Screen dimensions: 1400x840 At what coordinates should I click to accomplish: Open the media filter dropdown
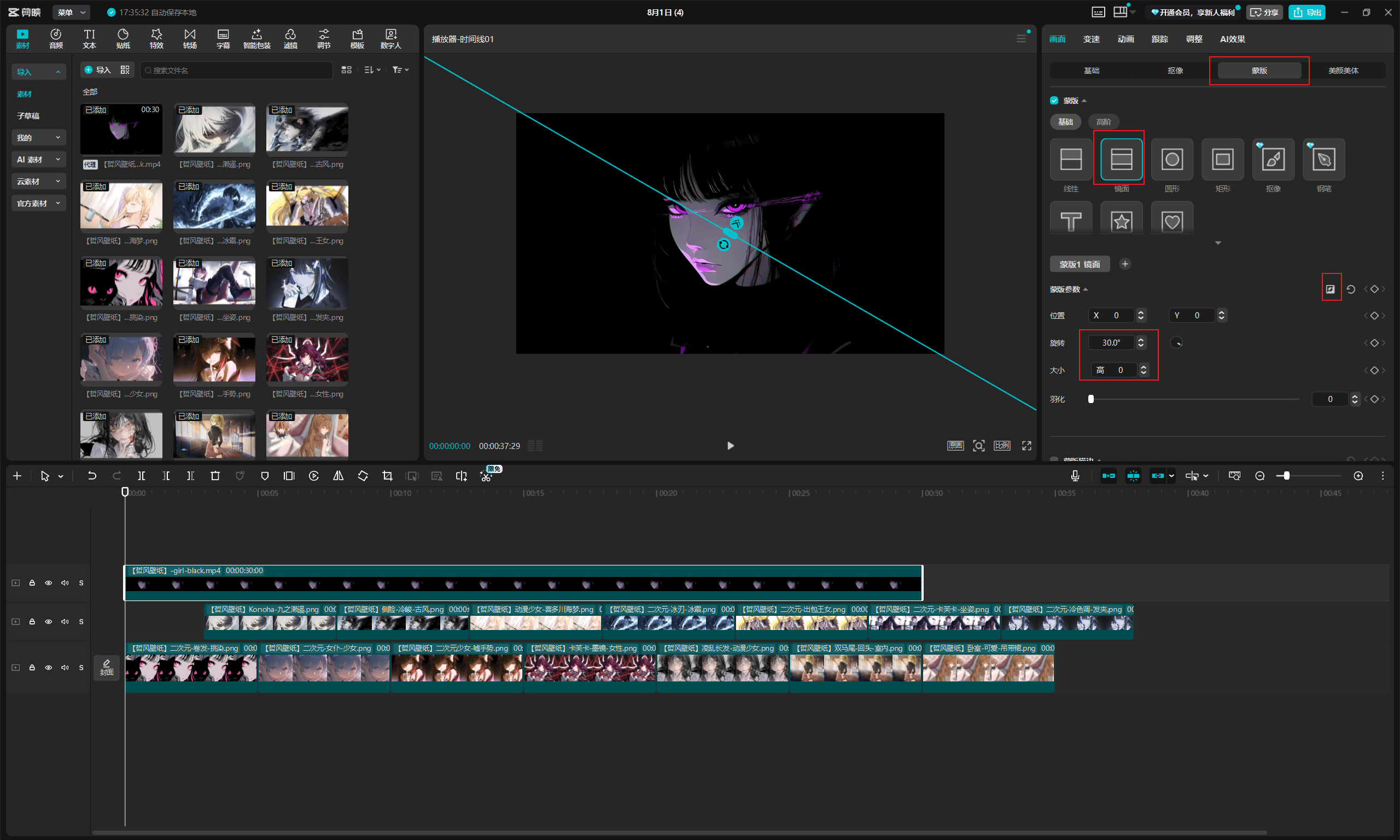point(400,69)
